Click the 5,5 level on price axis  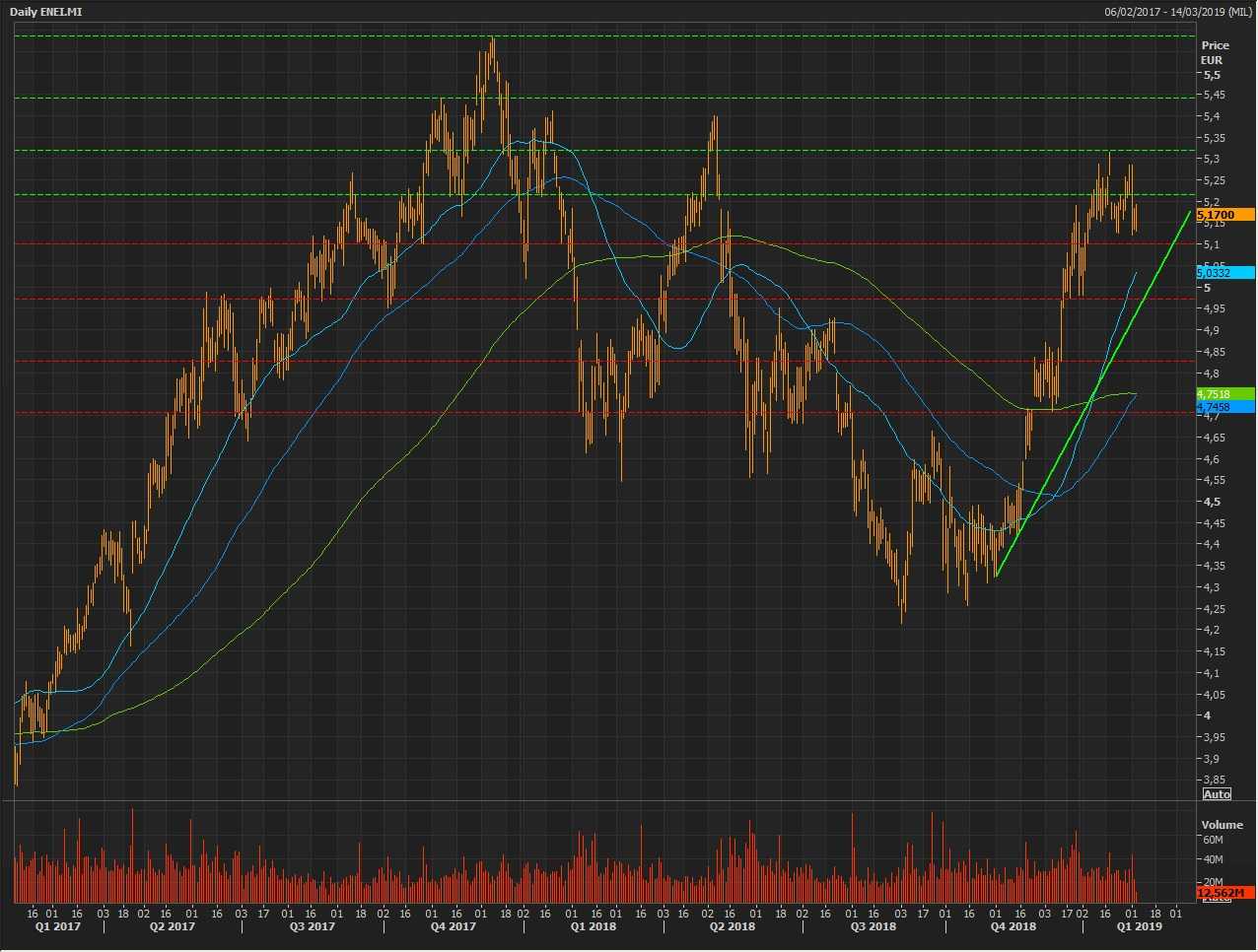point(1212,75)
